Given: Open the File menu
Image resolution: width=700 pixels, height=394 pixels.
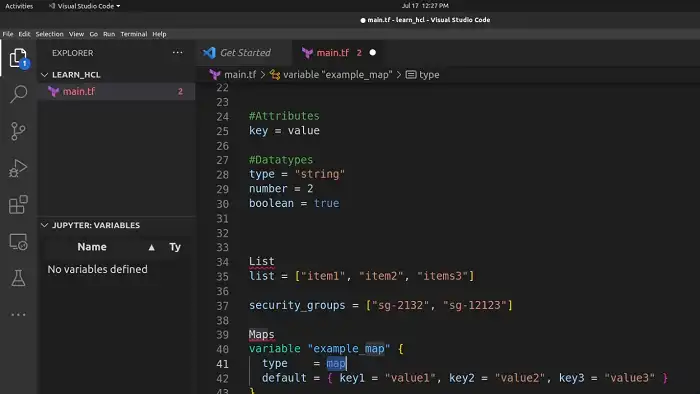Looking at the screenshot, I should point(8,34).
